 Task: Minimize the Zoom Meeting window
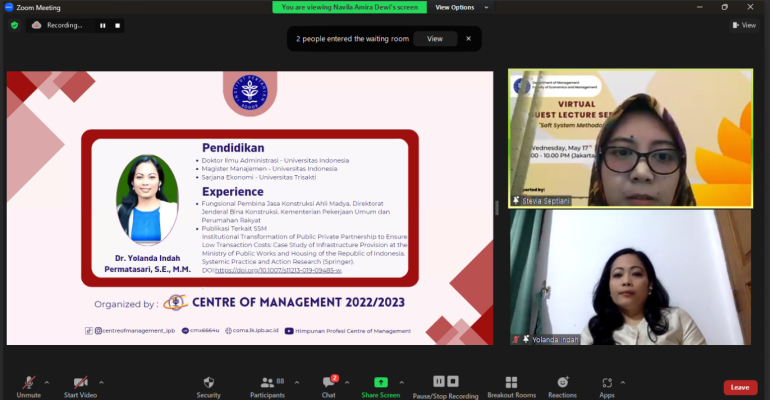[700, 7]
